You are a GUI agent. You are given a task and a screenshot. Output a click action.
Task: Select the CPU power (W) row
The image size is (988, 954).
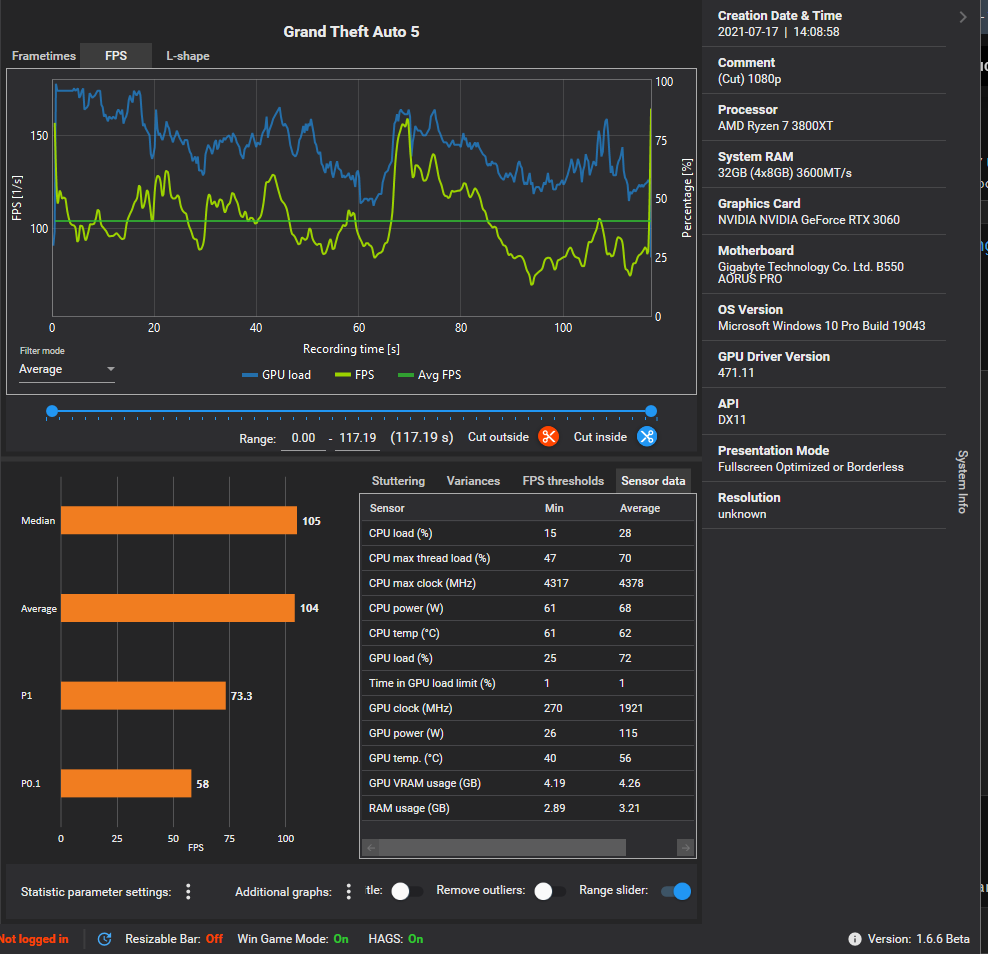(527, 608)
